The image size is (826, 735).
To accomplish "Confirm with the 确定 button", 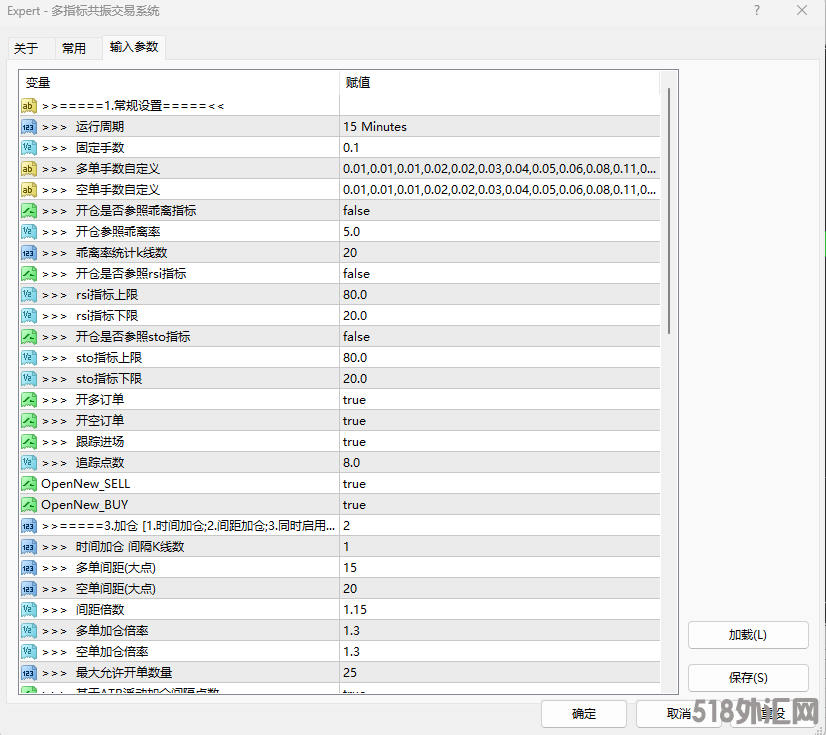I will pyautogui.click(x=584, y=714).
